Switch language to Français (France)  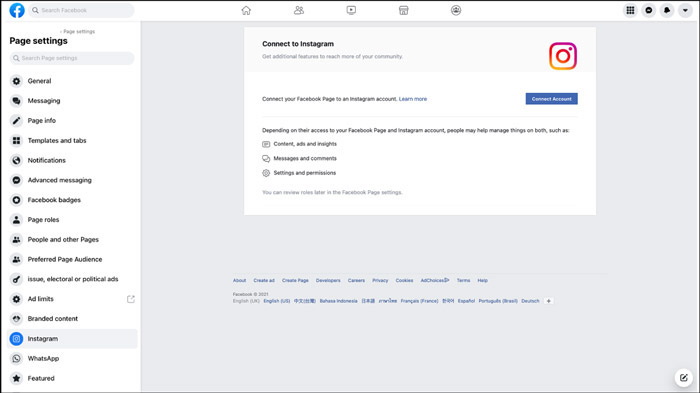(419, 301)
